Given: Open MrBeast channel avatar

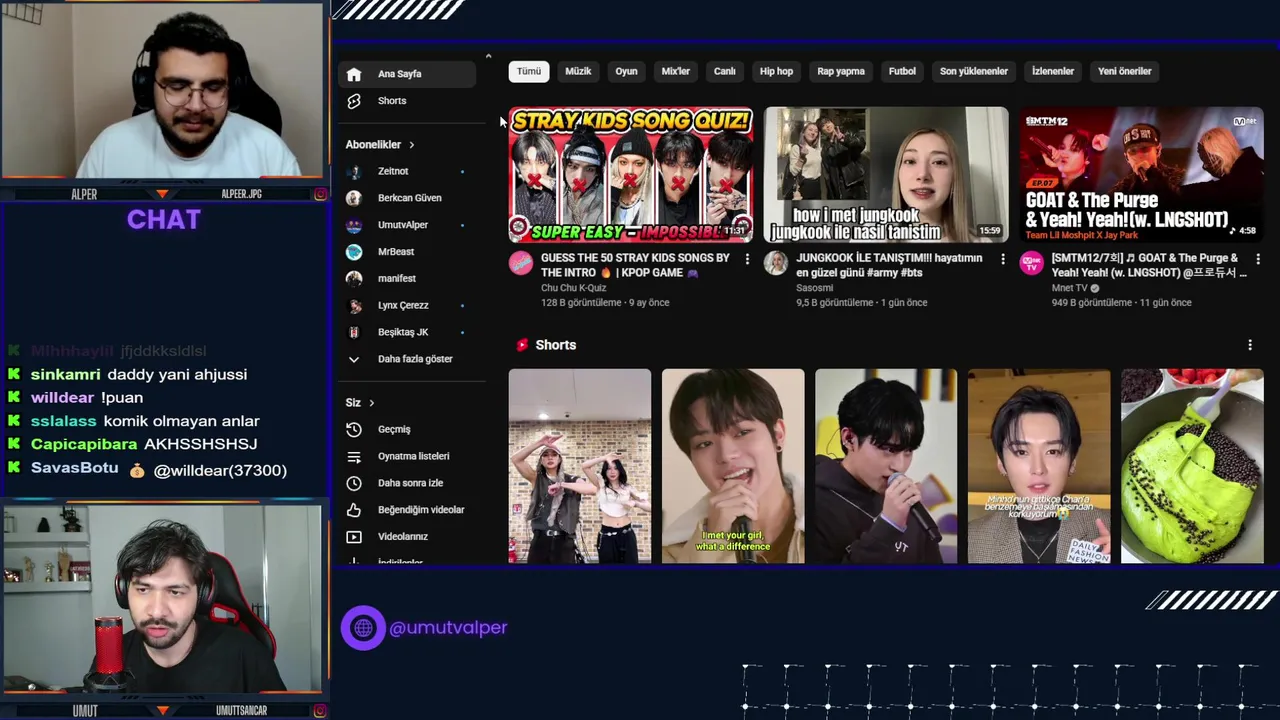Looking at the screenshot, I should coord(353,252).
